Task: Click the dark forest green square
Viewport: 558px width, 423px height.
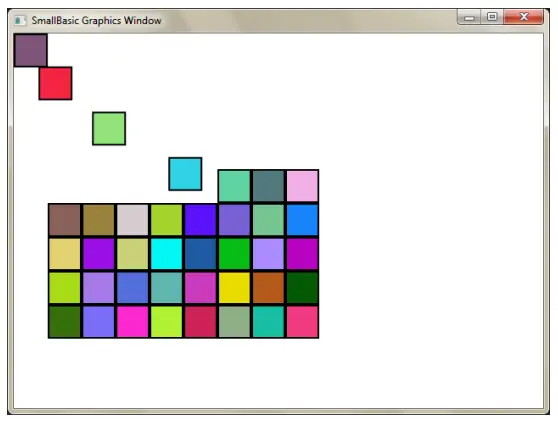Action: coord(302,287)
